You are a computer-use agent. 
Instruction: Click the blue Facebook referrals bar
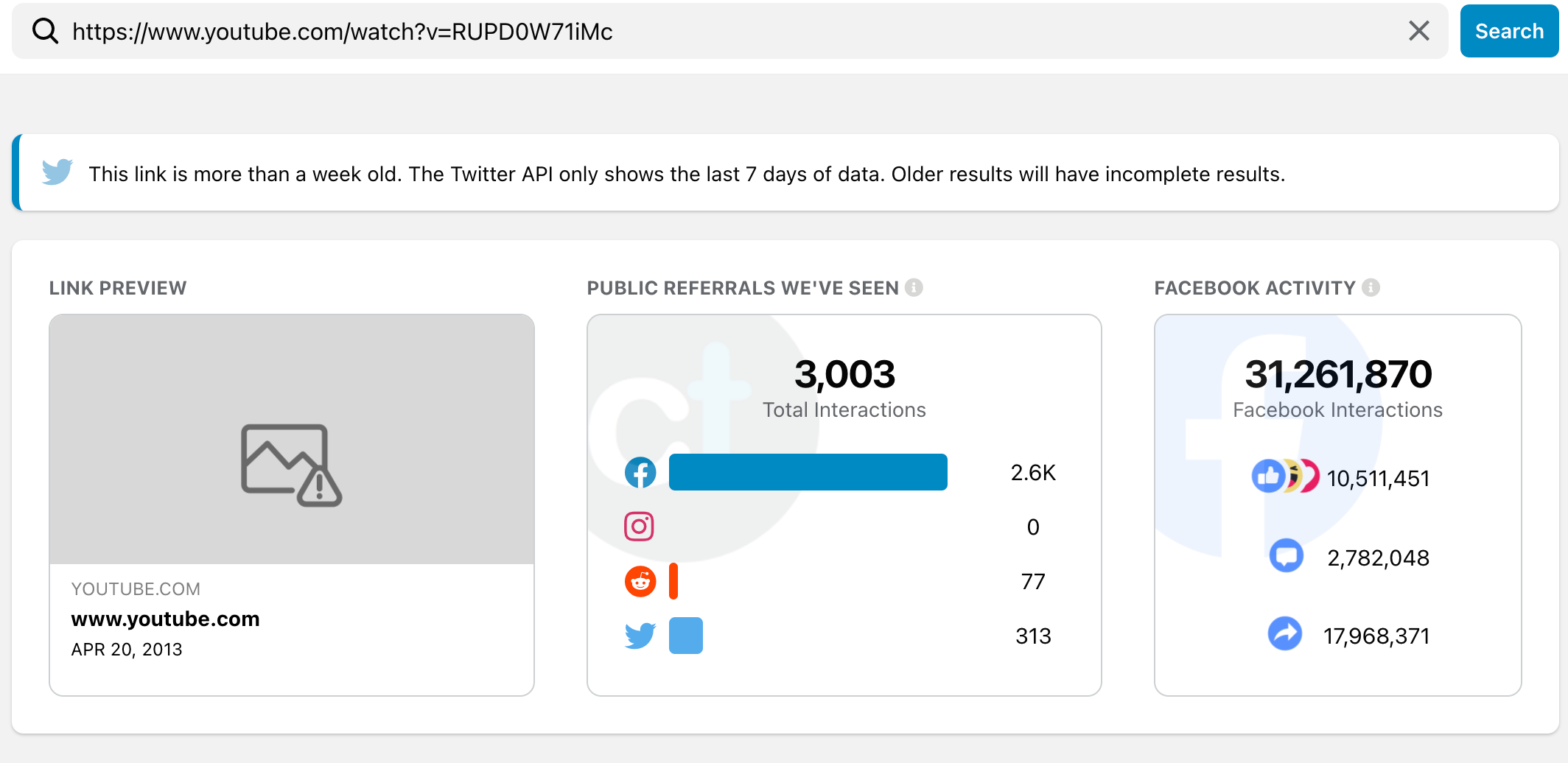pos(808,472)
